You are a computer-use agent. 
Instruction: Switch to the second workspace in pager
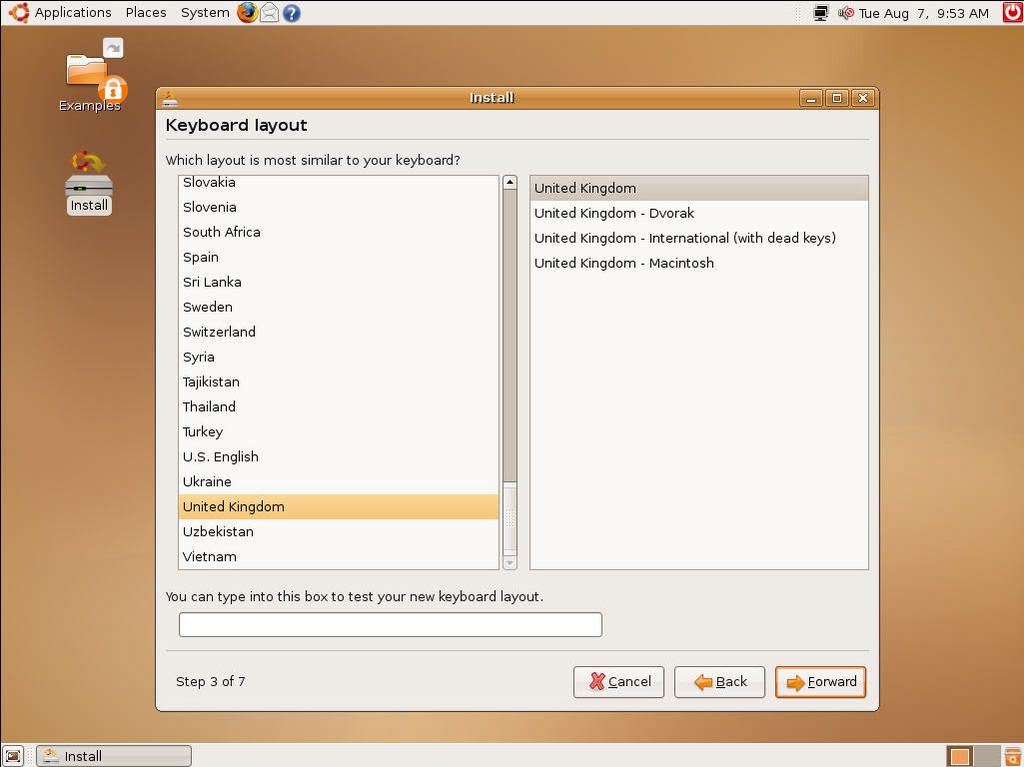tap(987, 756)
